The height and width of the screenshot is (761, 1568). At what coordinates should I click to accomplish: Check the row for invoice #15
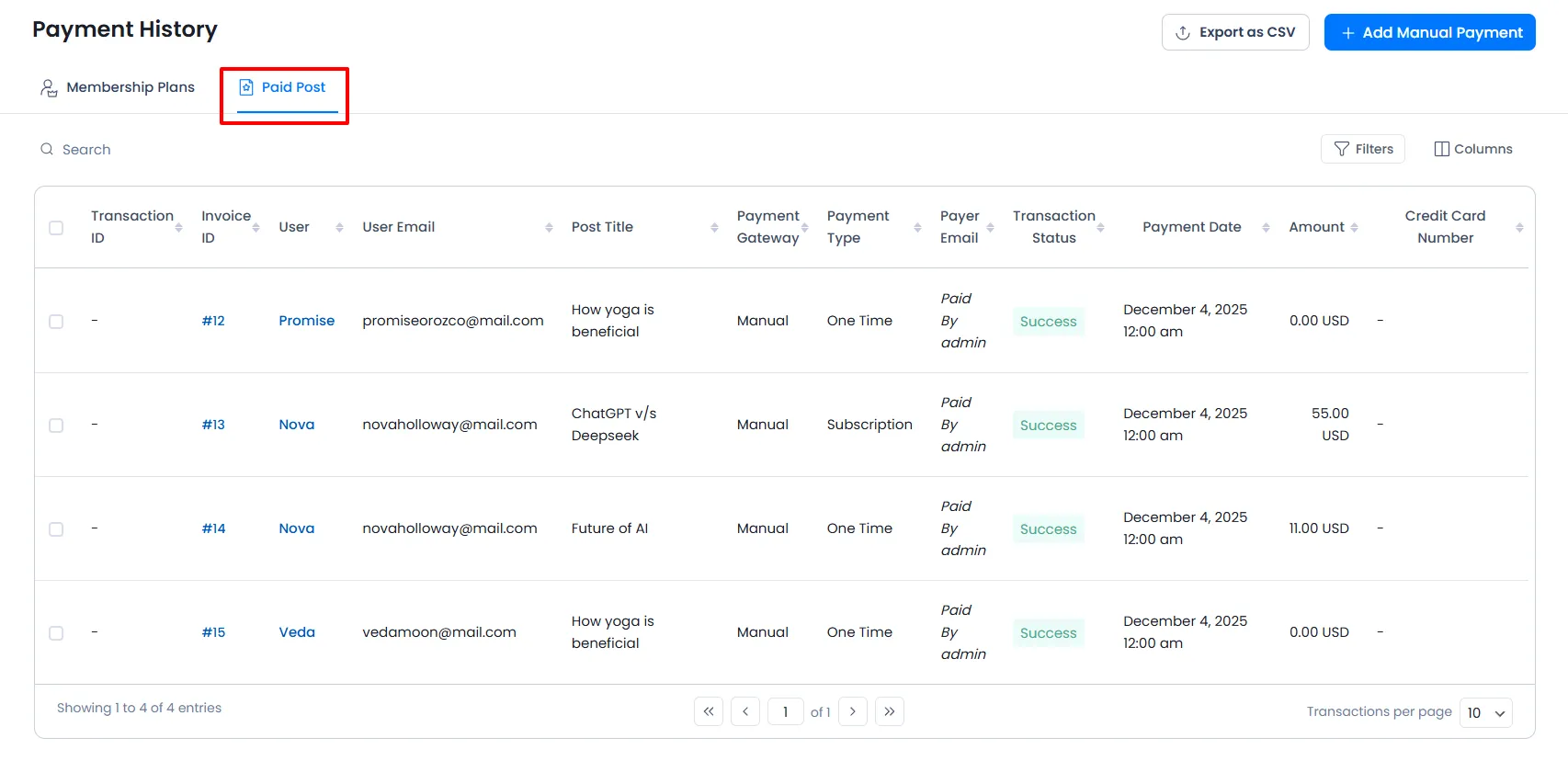click(56, 633)
